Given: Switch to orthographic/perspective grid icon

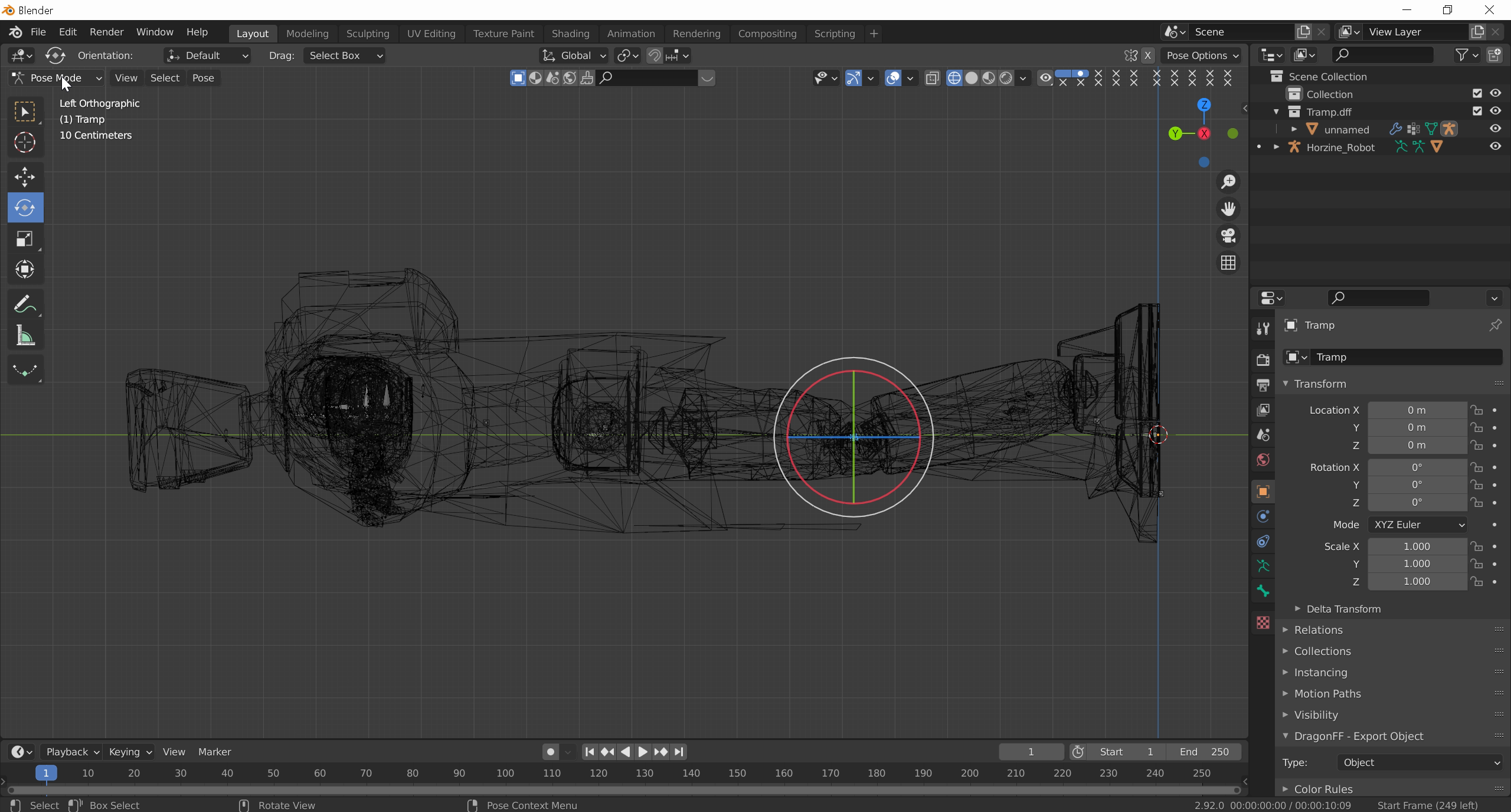Looking at the screenshot, I should pyautogui.click(x=1228, y=263).
